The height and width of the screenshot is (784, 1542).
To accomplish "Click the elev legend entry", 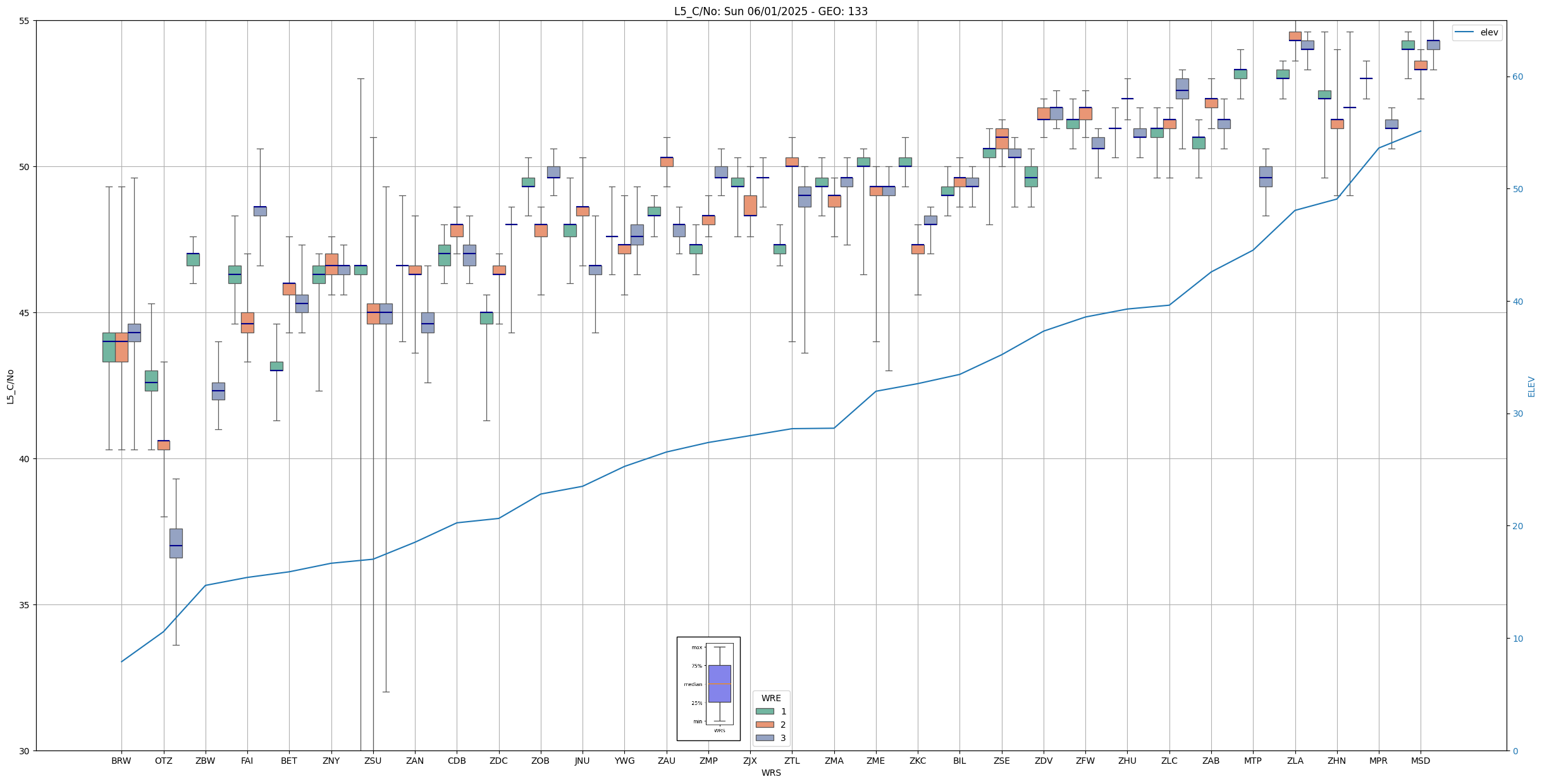I will point(1488,32).
